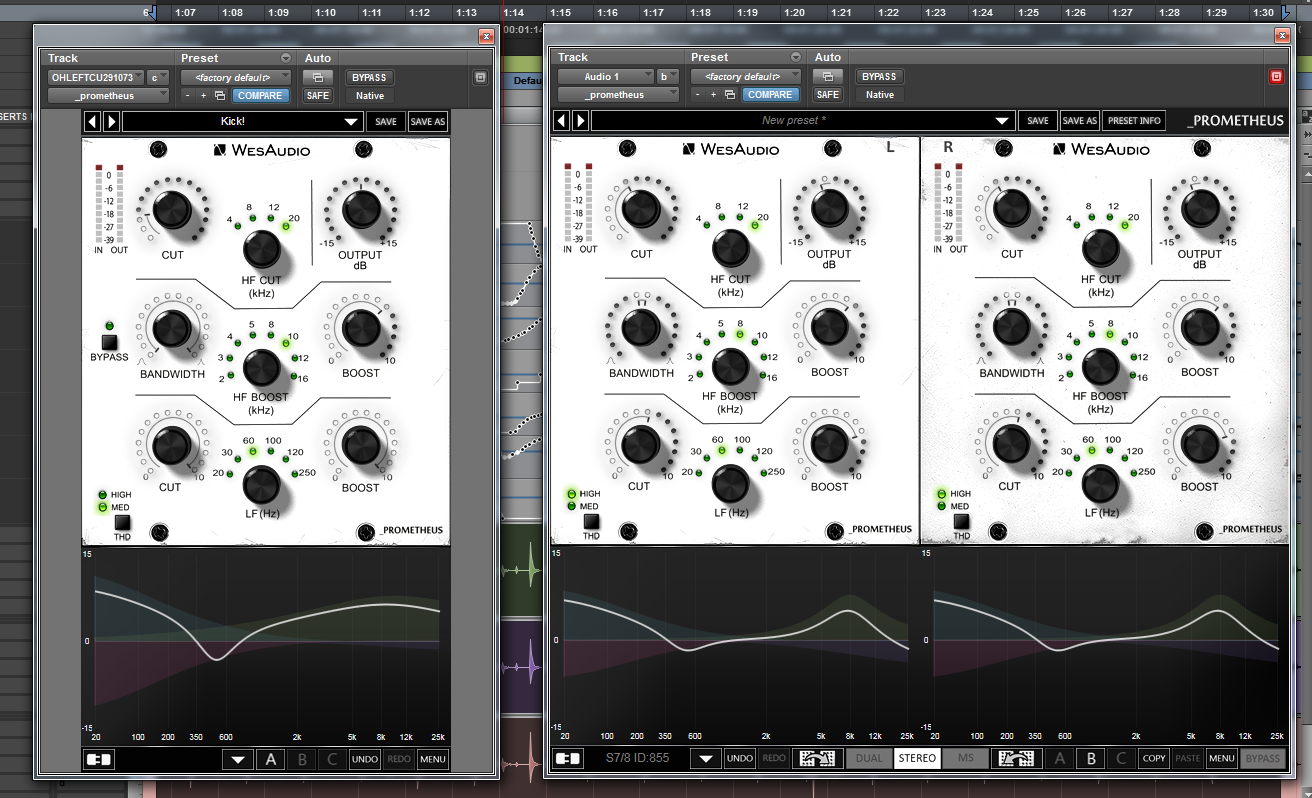This screenshot has width=1312, height=798.
Task: Click the red target button in right plugin
Action: point(1276,76)
